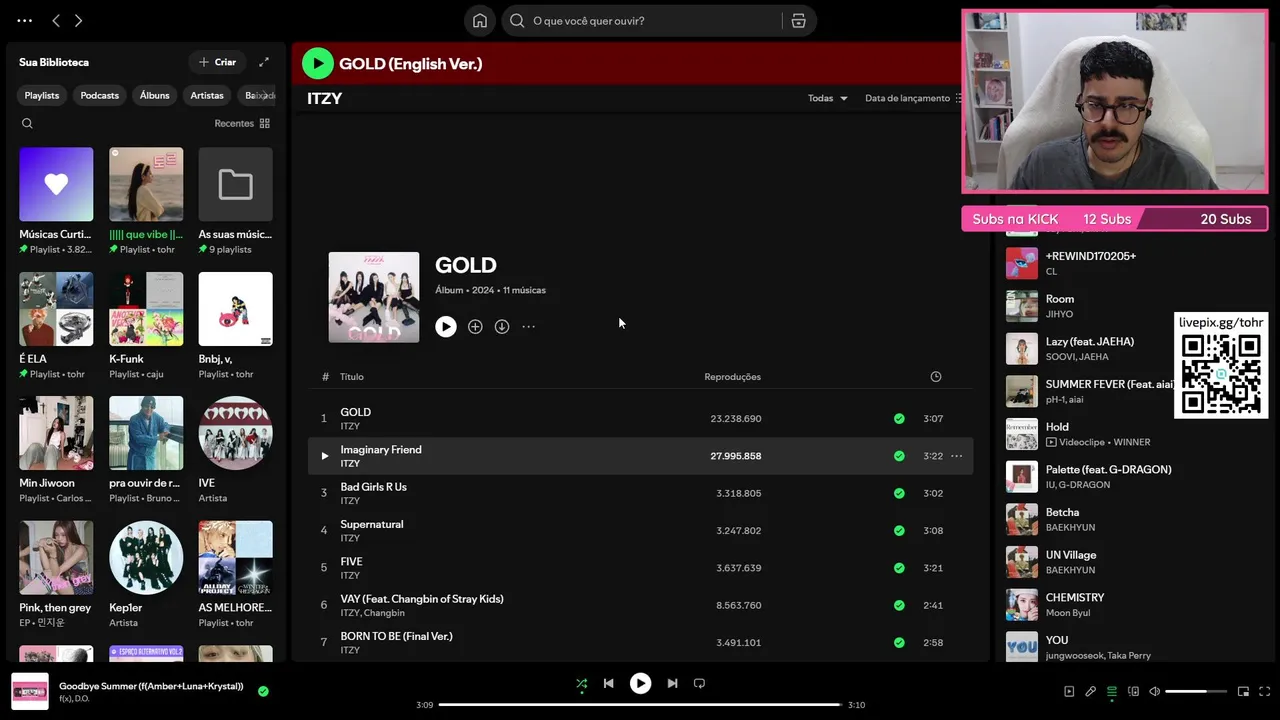This screenshot has width=1280, height=720.
Task: Click GOLD album cover art
Action: pyautogui.click(x=374, y=297)
